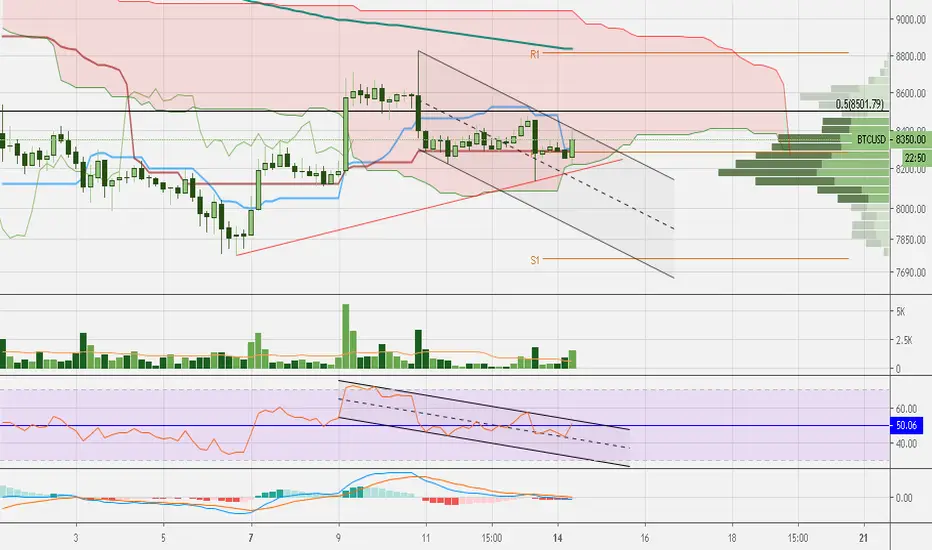This screenshot has height=550, width=932.
Task: Click 7850.00 on the price axis
Action: 911,240
